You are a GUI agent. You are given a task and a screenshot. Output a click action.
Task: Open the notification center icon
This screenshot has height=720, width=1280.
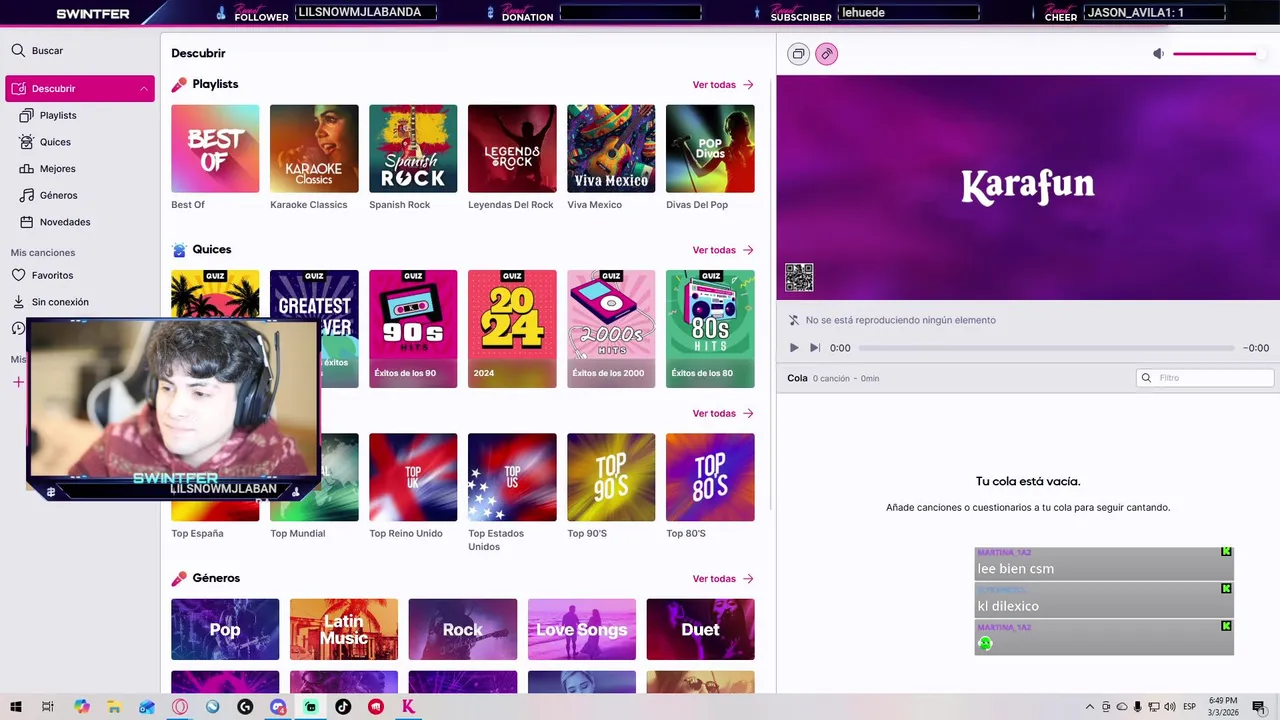point(1259,707)
